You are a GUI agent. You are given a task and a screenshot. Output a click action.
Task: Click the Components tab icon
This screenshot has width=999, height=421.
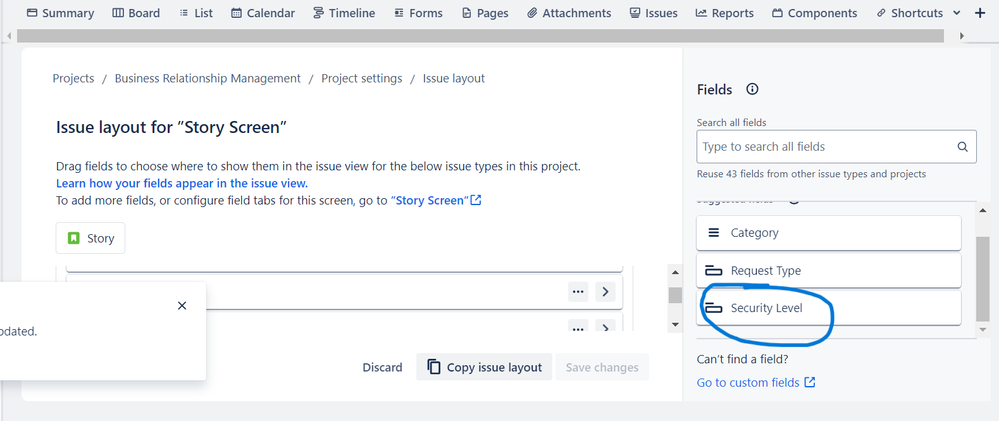[777, 13]
